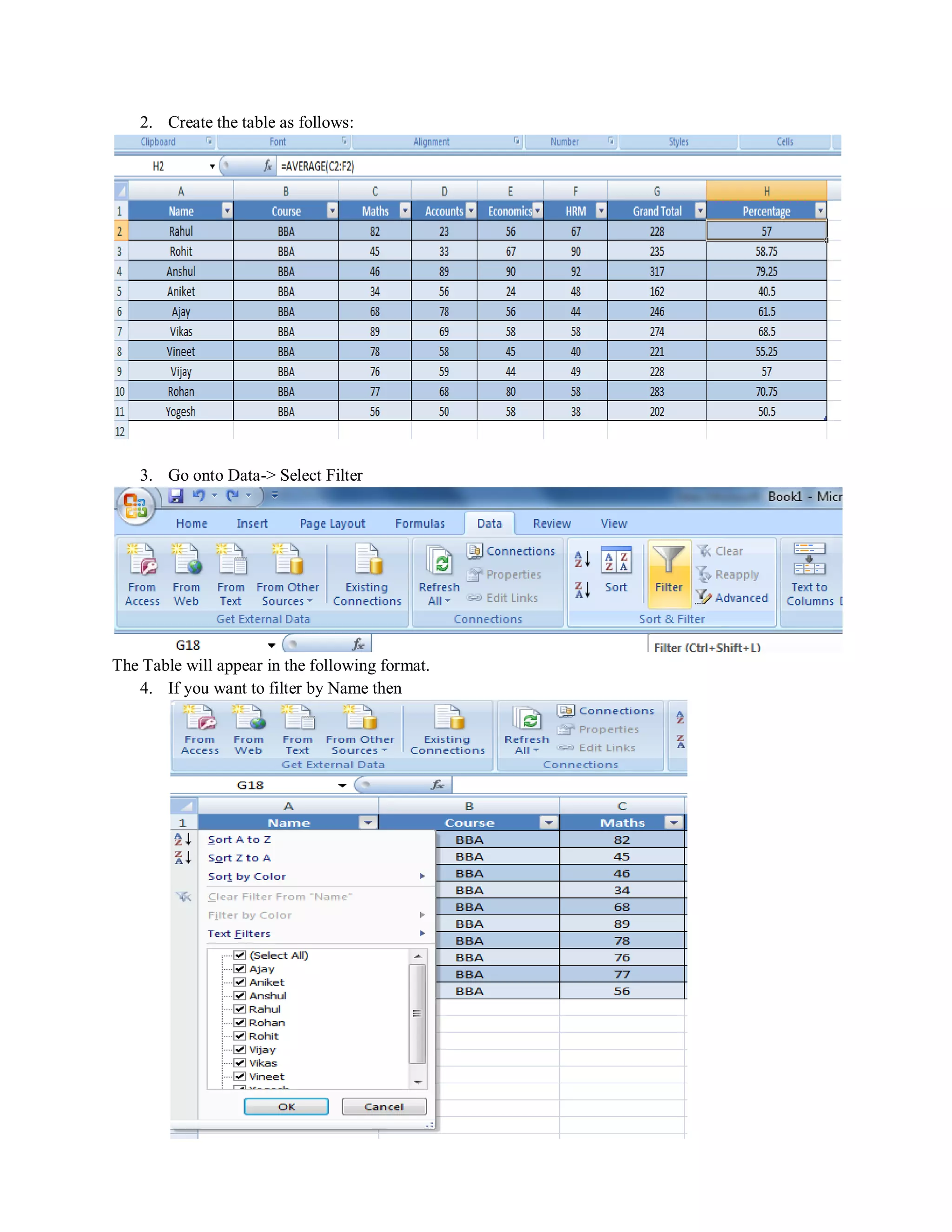Open Accounts column filter dropdown
Image resolution: width=952 pixels, height=1232 pixels.
pos(471,211)
